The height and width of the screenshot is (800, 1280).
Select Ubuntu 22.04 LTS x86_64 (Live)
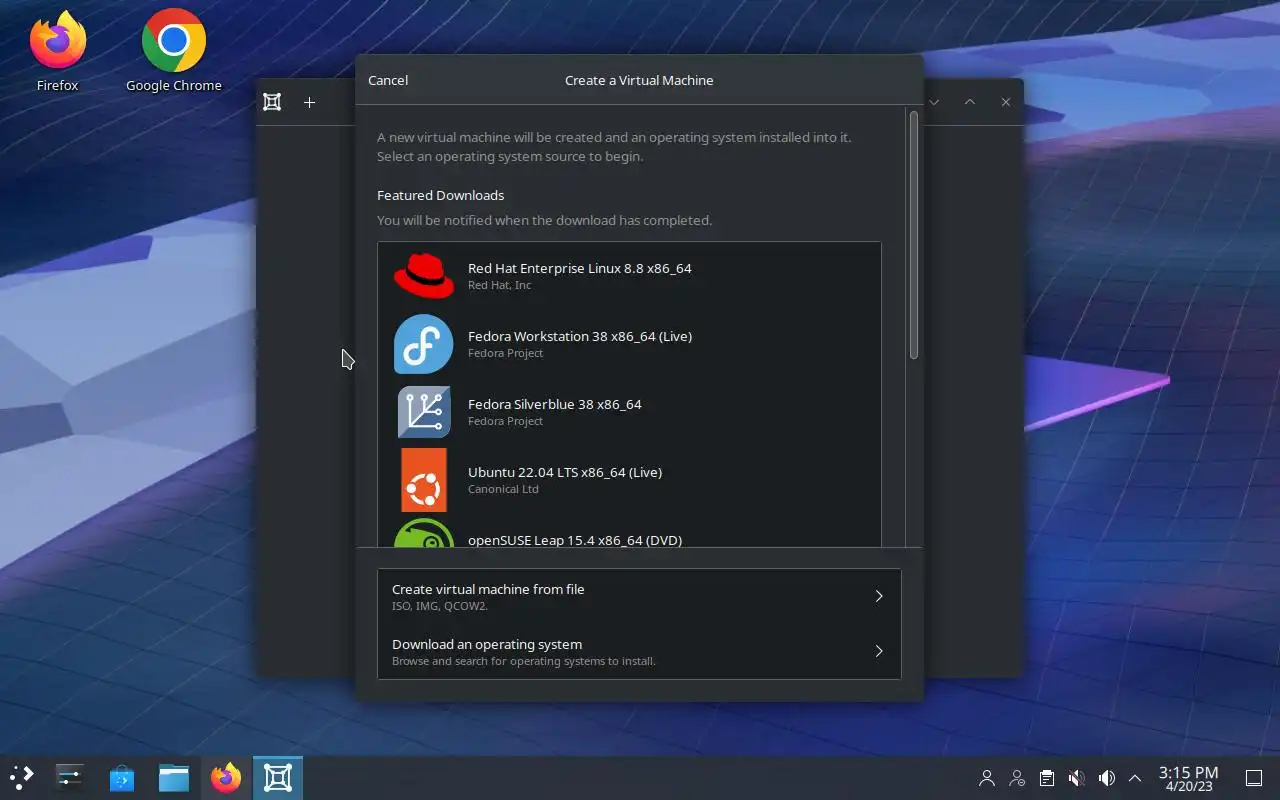click(629, 480)
